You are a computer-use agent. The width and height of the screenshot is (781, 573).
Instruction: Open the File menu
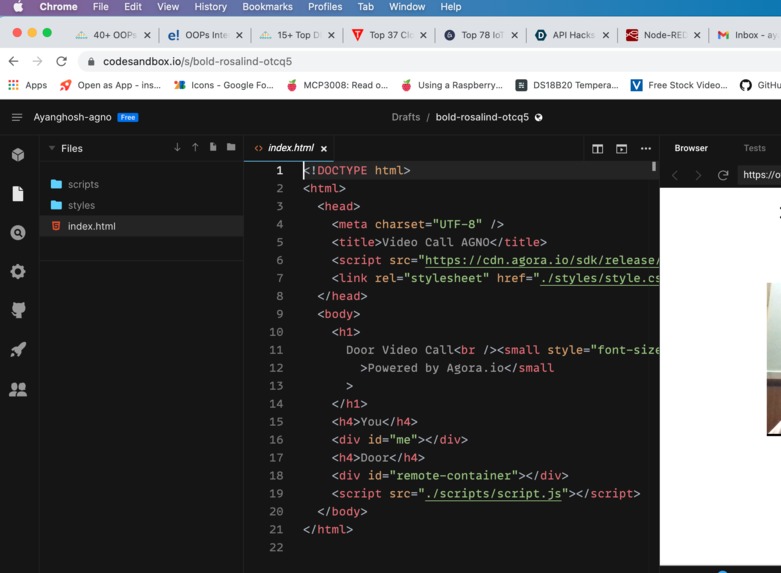100,7
